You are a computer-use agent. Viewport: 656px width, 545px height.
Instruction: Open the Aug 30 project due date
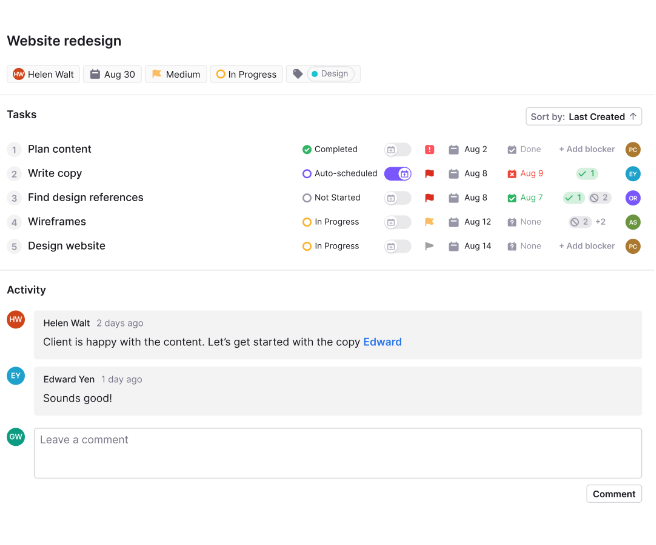[111, 74]
